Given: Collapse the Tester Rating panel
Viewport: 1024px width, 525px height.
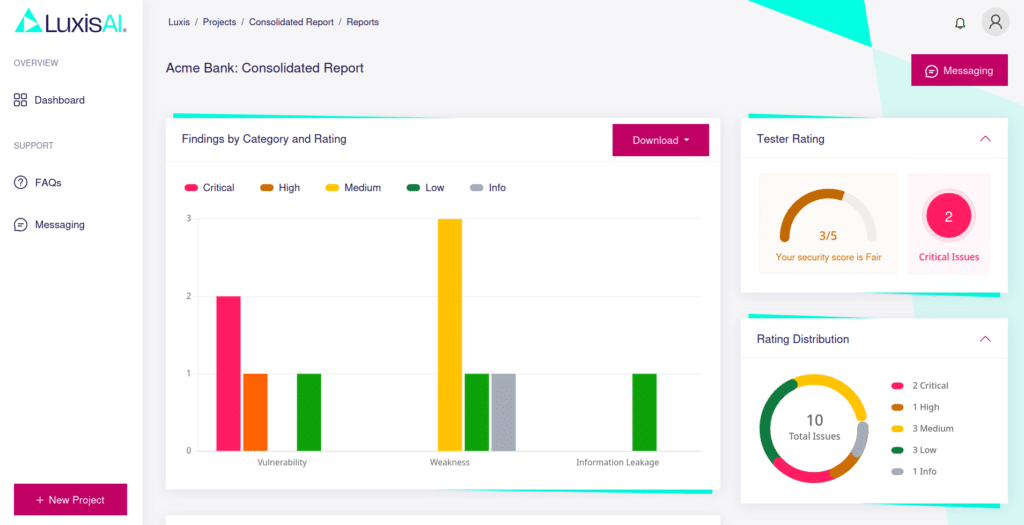Looking at the screenshot, I should coord(985,139).
